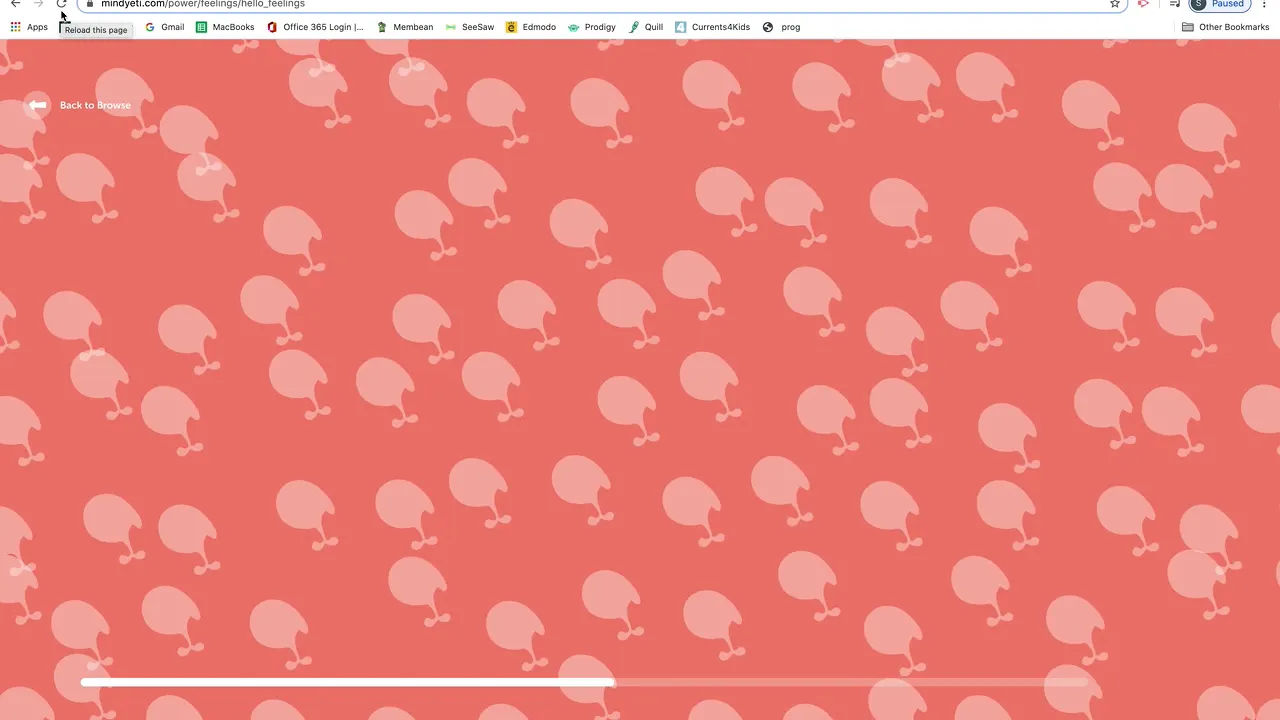Open the Paused profile button
Viewport: 1280px width, 720px height.
tap(1221, 4)
